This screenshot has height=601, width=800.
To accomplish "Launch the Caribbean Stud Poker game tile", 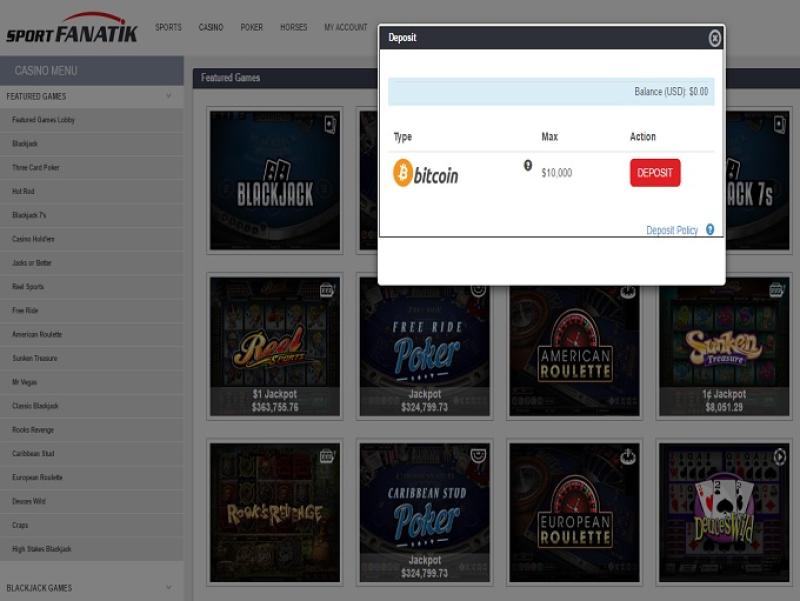I will pyautogui.click(x=425, y=510).
